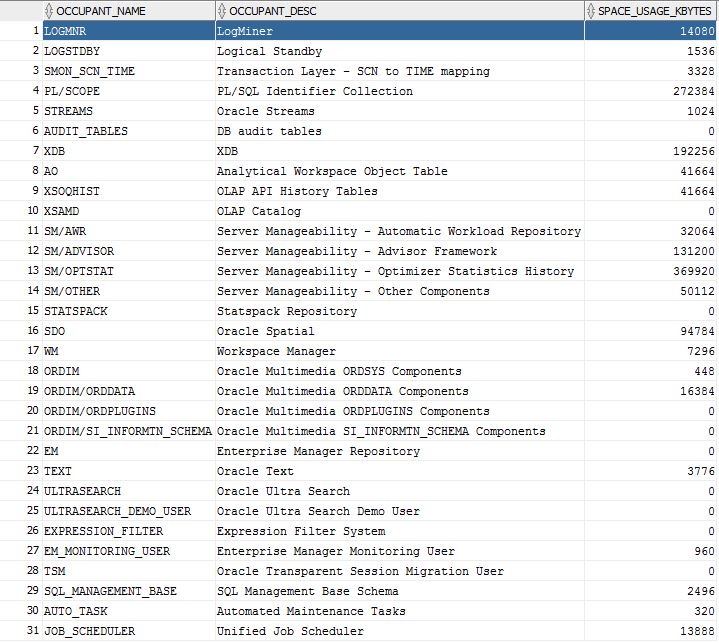Viewport: 719px width, 643px height.
Task: Select the AUDIT_TABLES cell
Action: pos(129,131)
